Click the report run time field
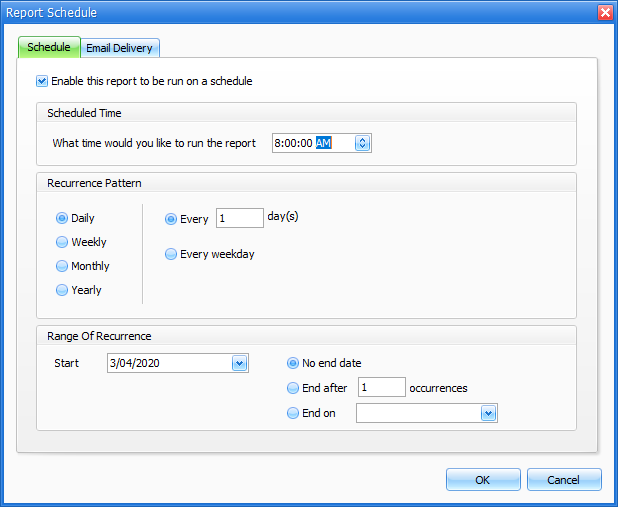 click(x=312, y=143)
